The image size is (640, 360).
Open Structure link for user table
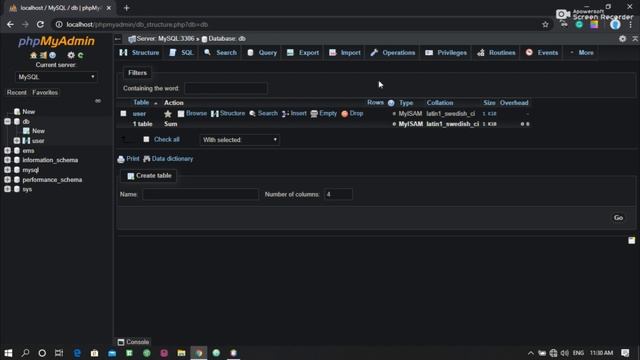(x=228, y=113)
